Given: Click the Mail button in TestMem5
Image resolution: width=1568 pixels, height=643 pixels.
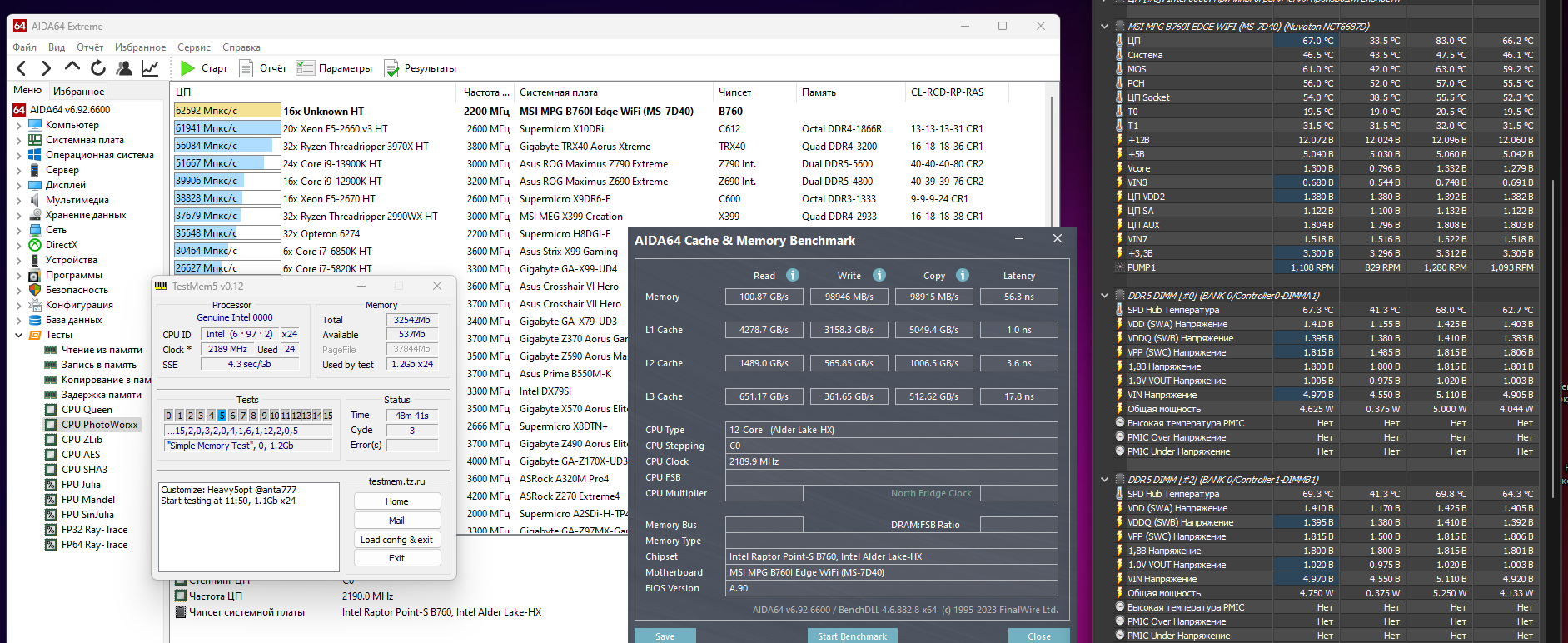Looking at the screenshot, I should 397,521.
